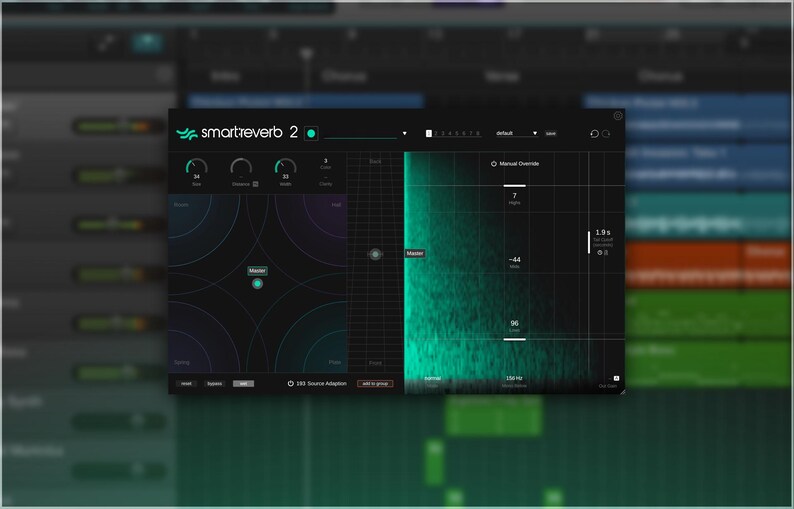Viewport: 794px width, 509px height.
Task: Click the undo arrow icon
Action: click(x=594, y=134)
